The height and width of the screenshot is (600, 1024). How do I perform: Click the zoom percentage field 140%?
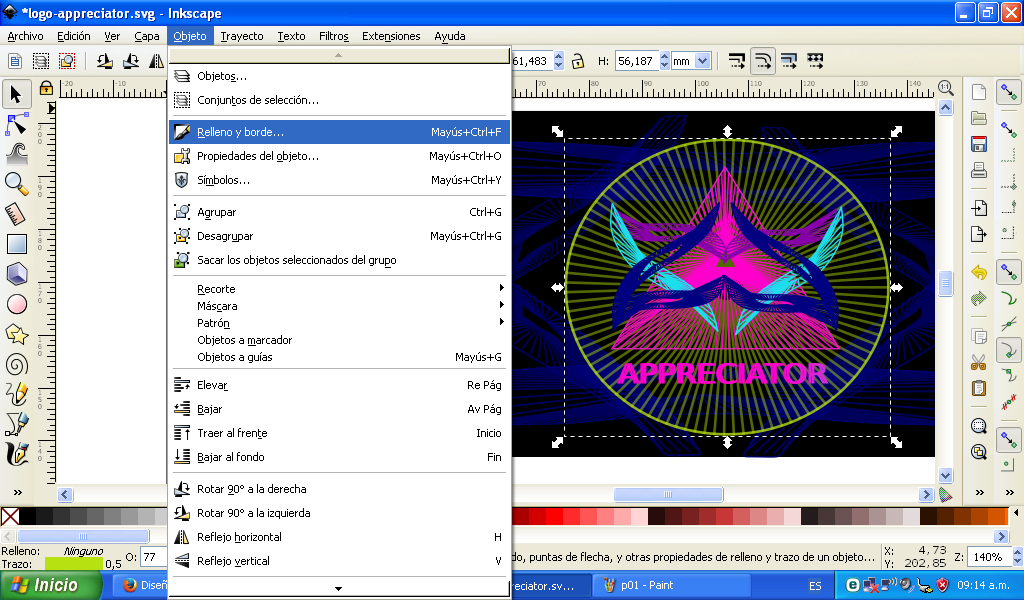pyautogui.click(x=987, y=557)
